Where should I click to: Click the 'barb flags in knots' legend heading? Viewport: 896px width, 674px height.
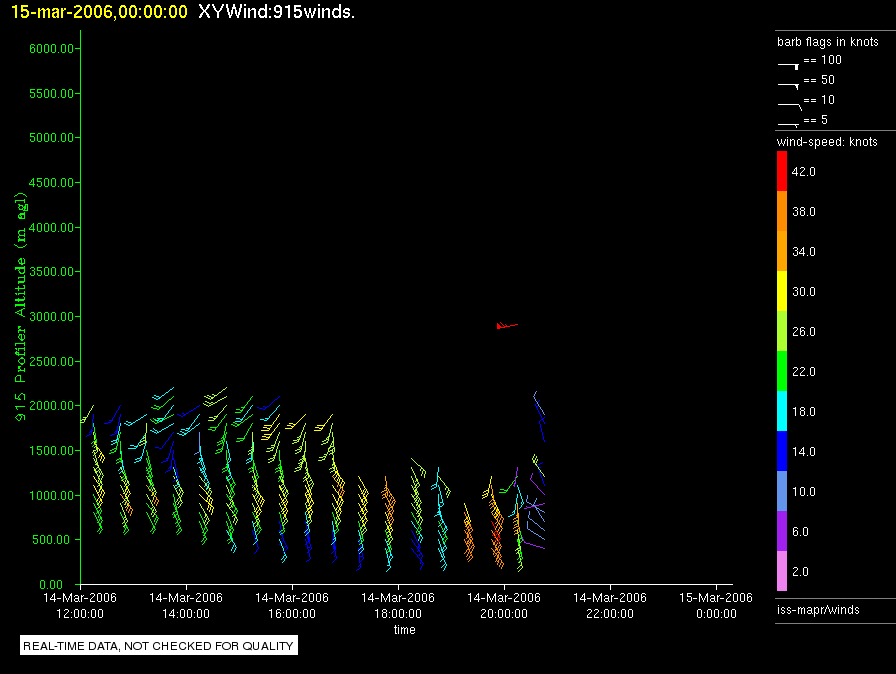[x=828, y=42]
